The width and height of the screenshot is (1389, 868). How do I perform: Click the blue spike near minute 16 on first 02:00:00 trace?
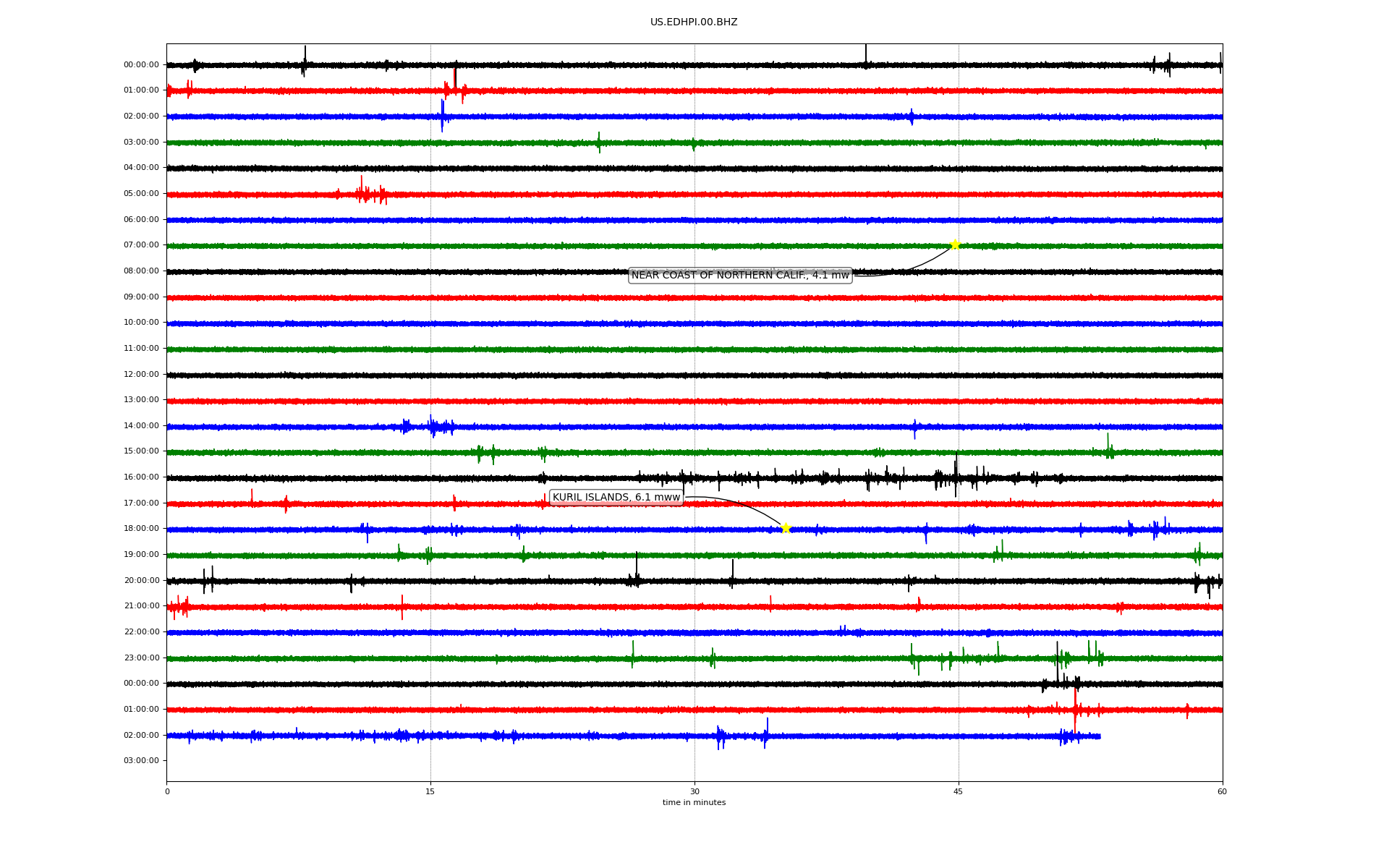443,116
